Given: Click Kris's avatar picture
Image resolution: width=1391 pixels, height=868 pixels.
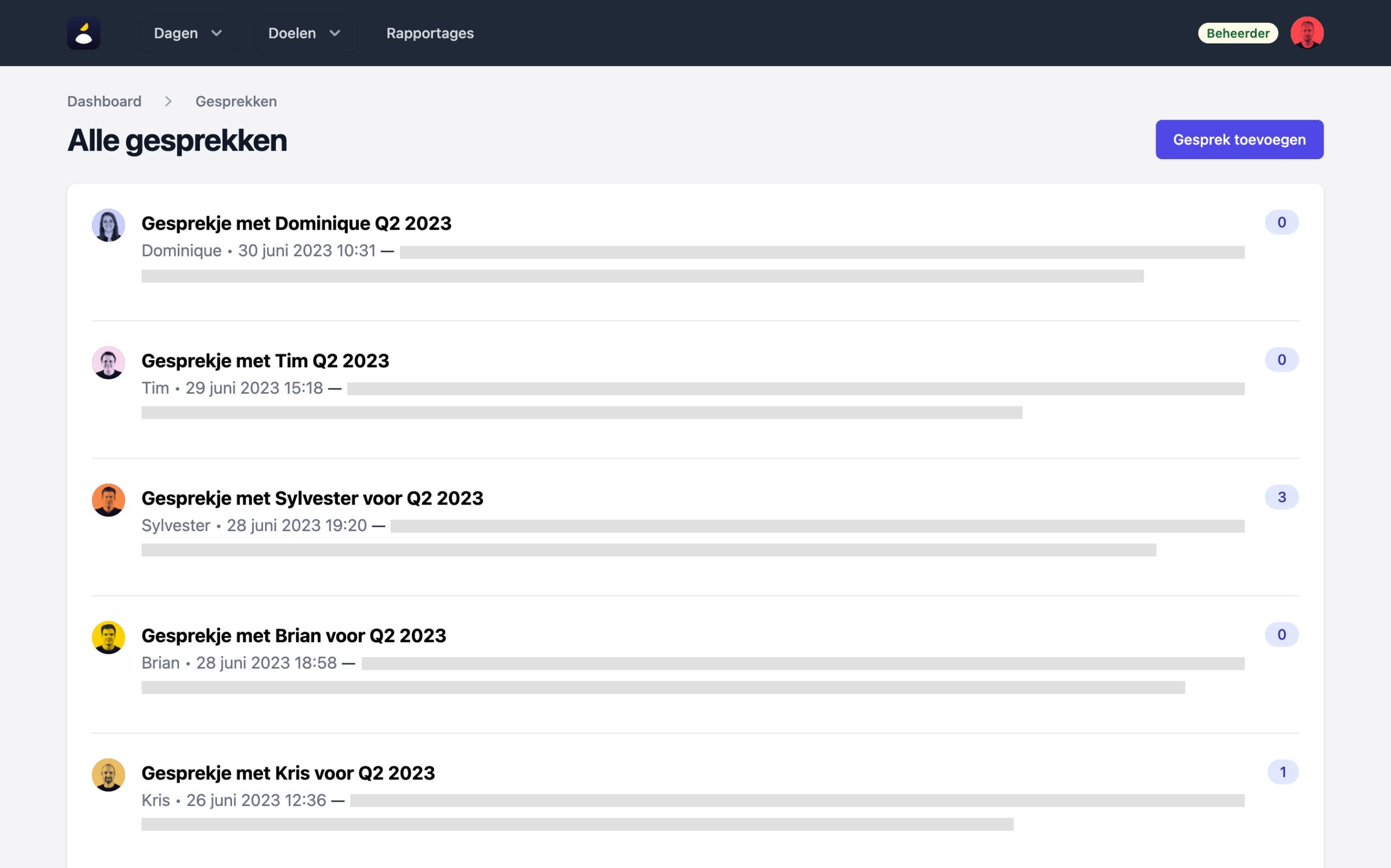Looking at the screenshot, I should (108, 775).
